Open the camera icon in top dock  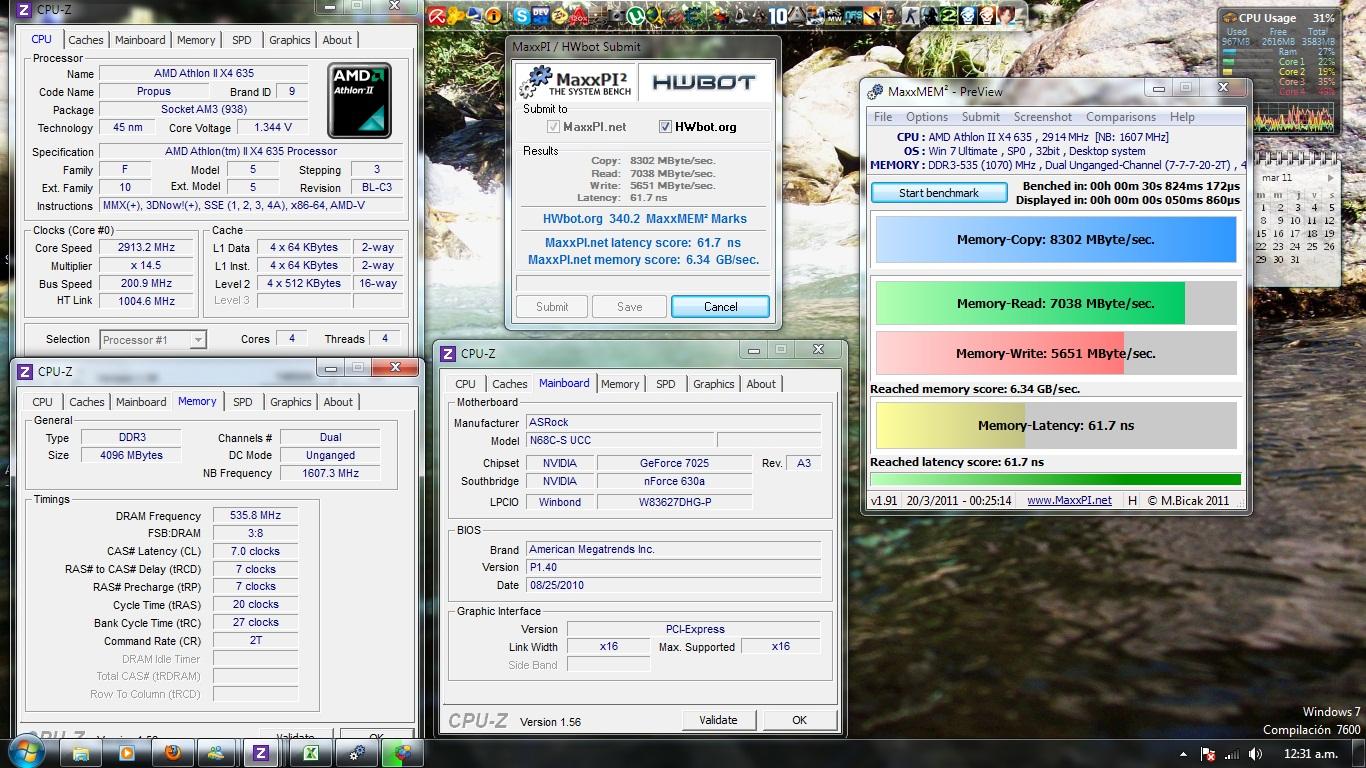pos(617,16)
